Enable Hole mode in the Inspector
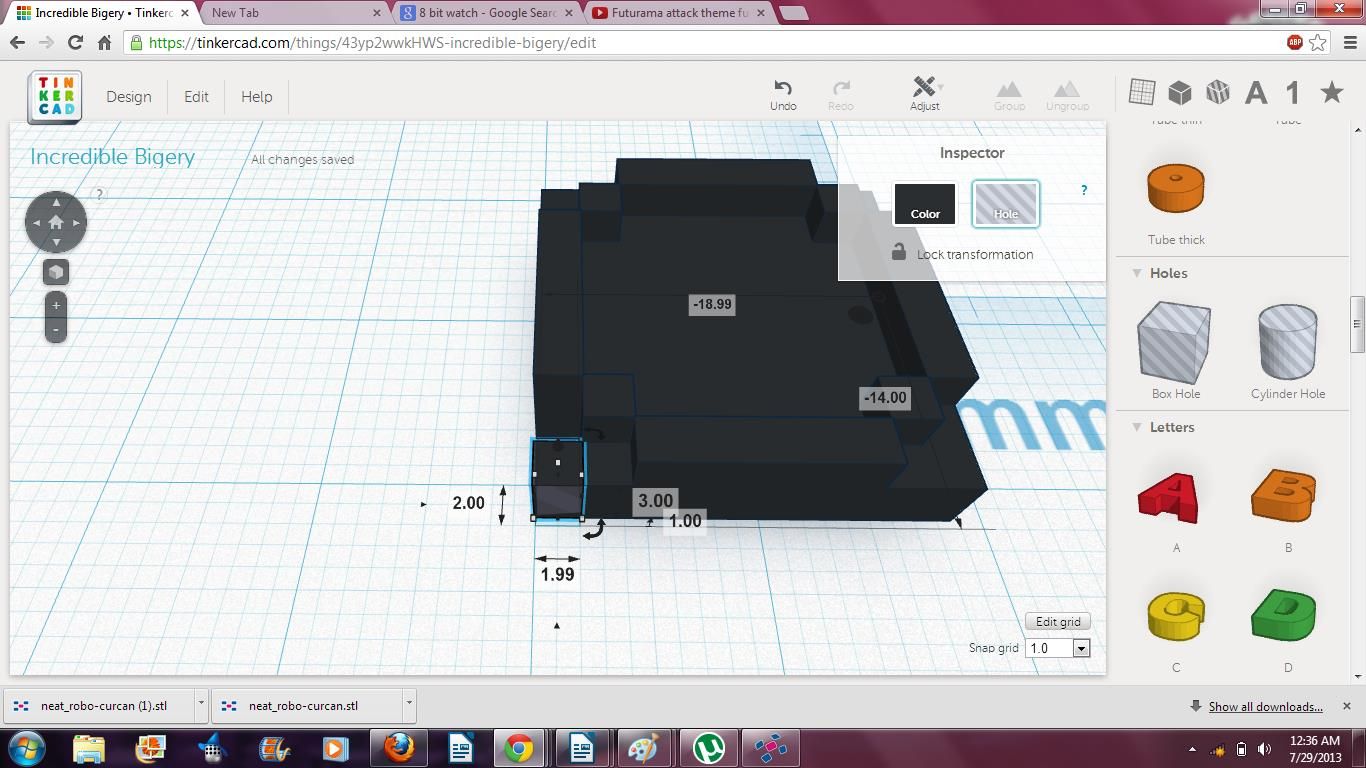1366x768 pixels. [1006, 203]
